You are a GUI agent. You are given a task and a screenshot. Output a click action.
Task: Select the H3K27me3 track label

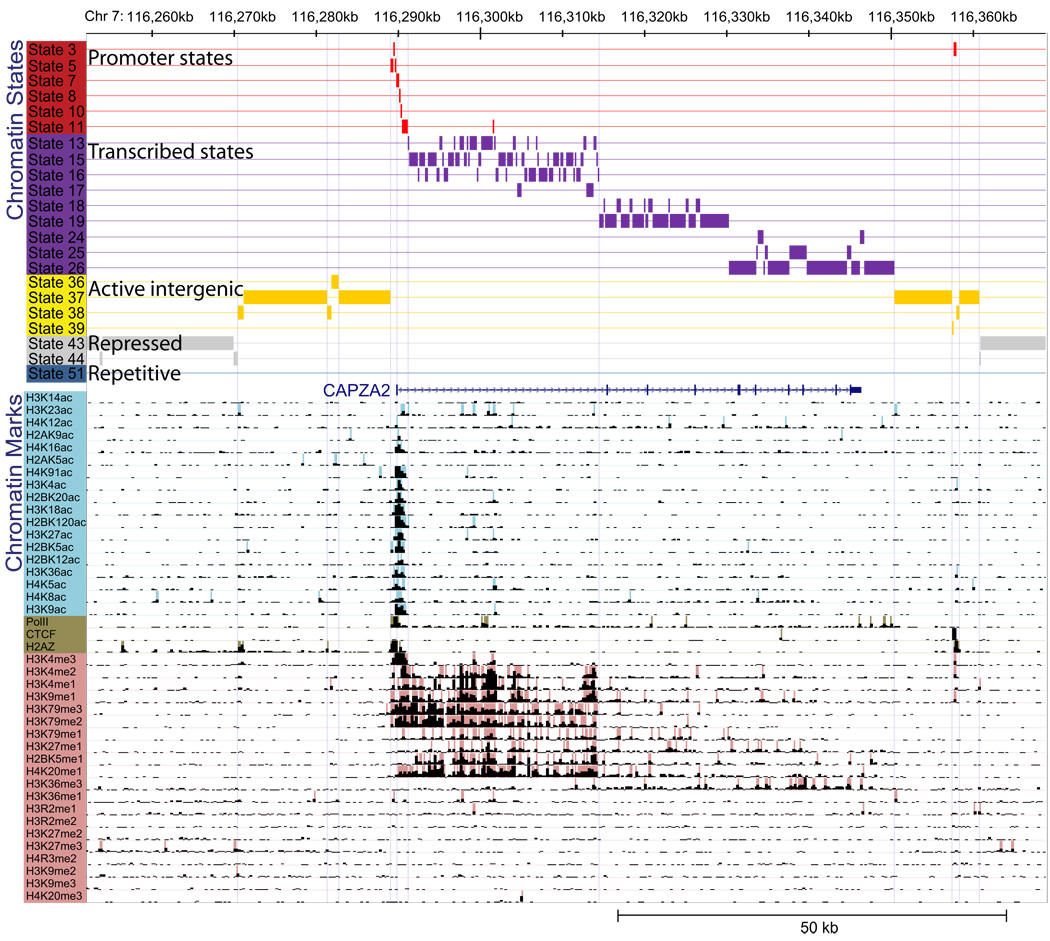[x=54, y=847]
